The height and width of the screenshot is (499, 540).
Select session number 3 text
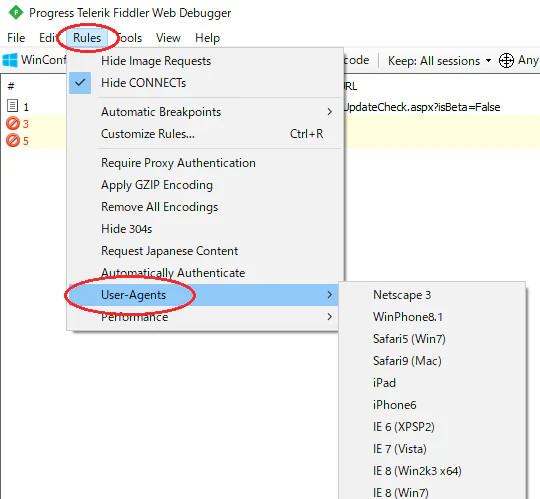point(26,124)
